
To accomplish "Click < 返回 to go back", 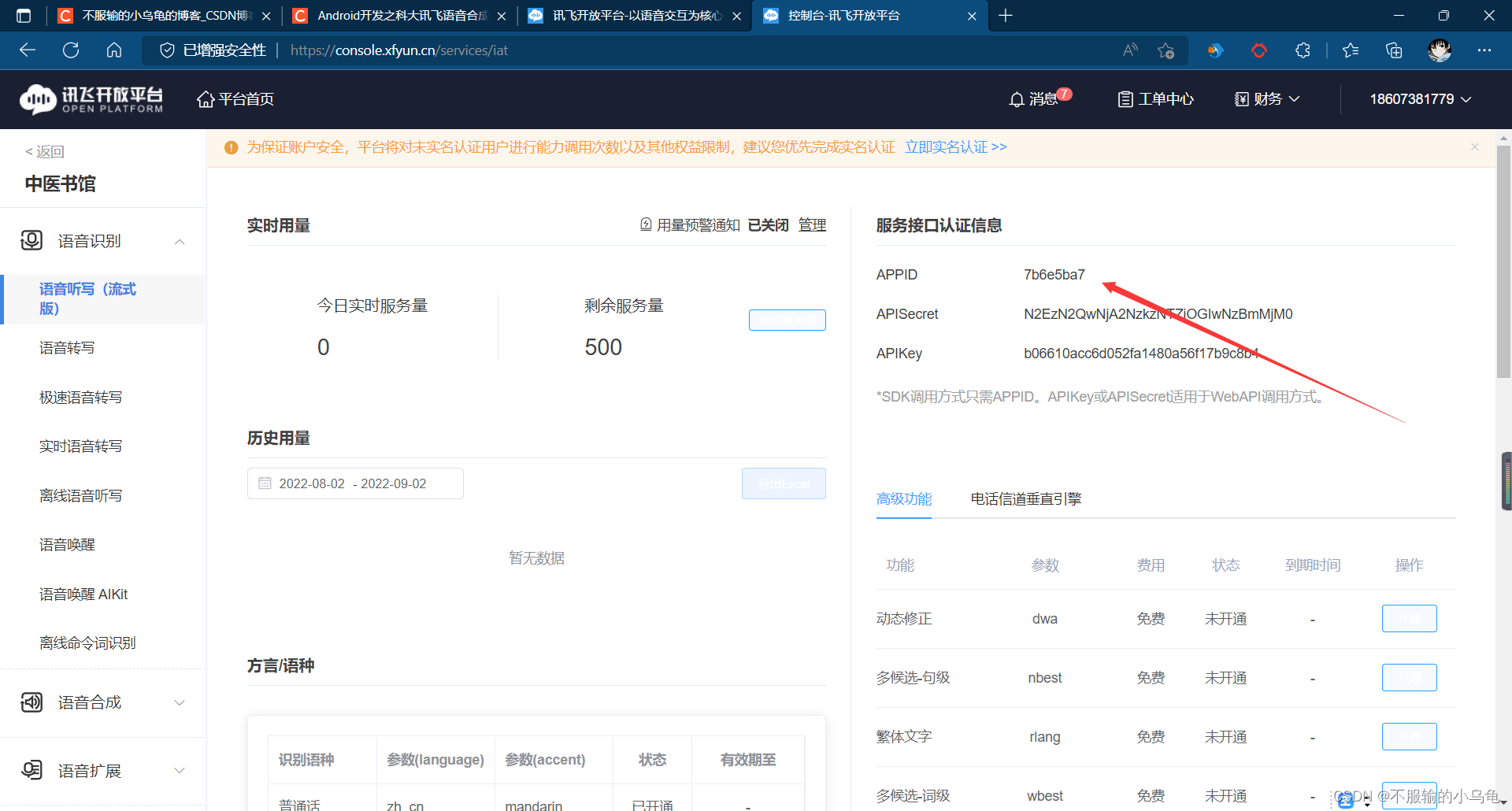I will pos(45,152).
